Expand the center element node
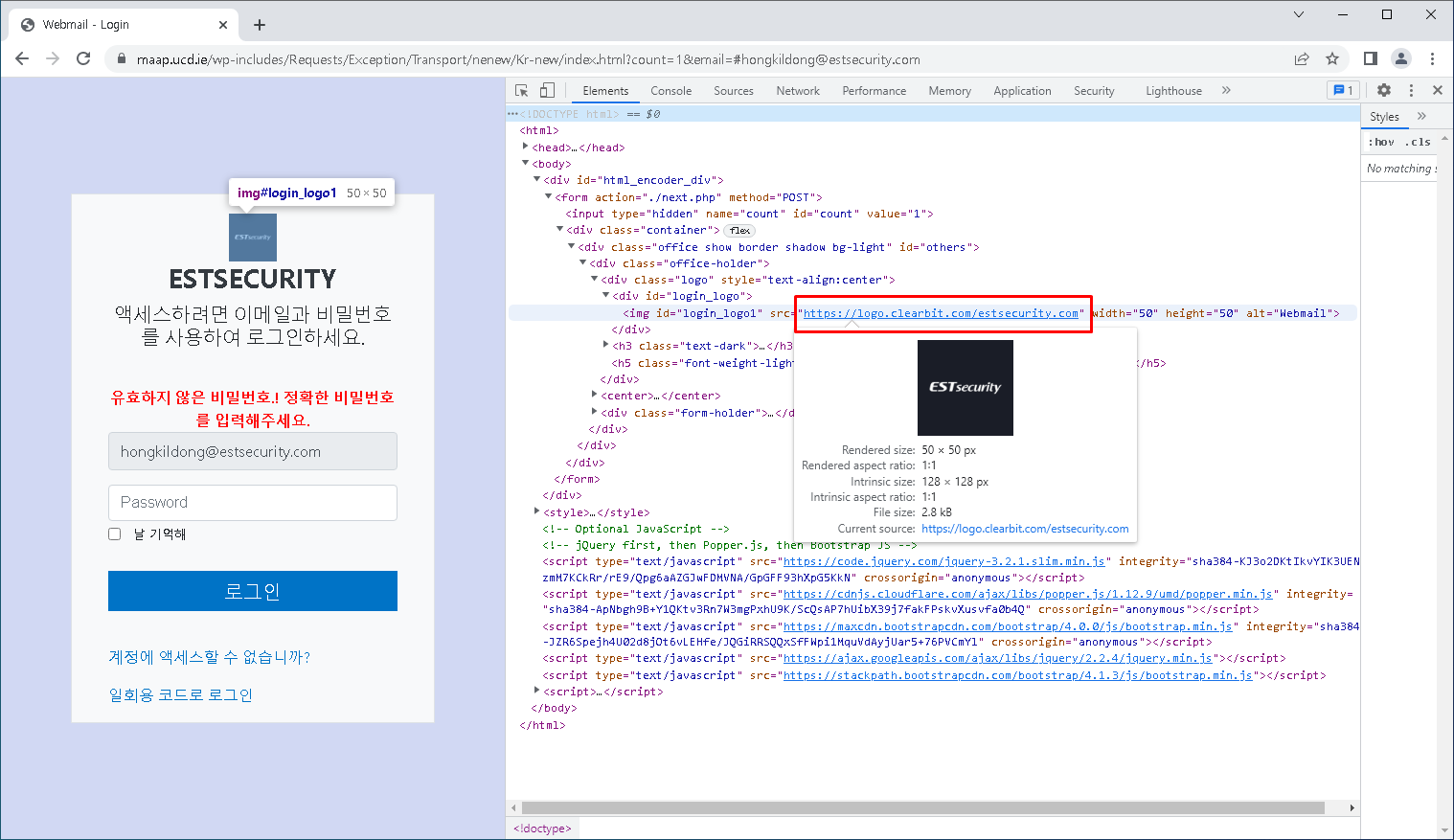Image resolution: width=1454 pixels, height=840 pixels. tap(595, 395)
